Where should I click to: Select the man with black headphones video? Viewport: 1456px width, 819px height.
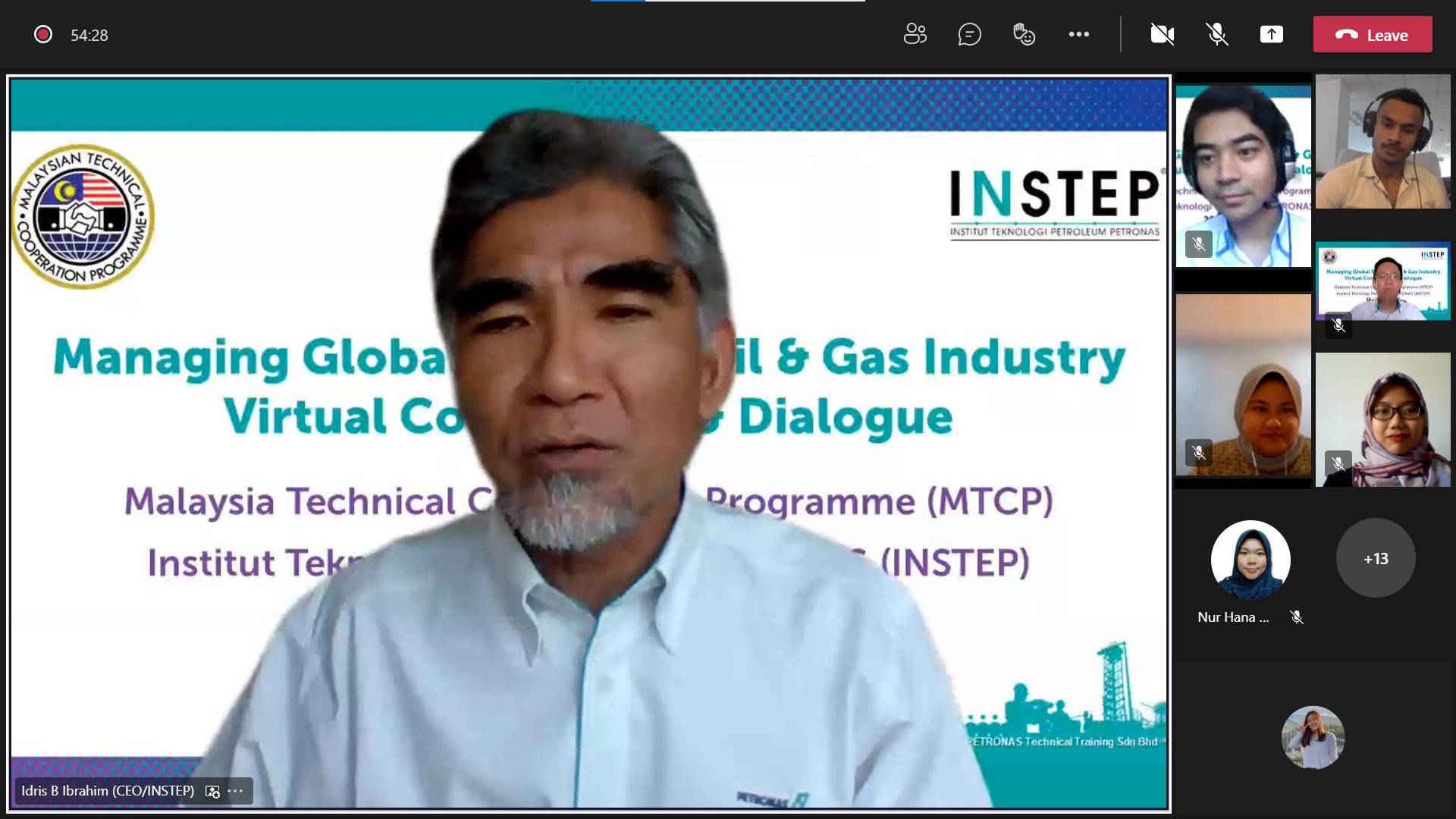[x=1383, y=141]
